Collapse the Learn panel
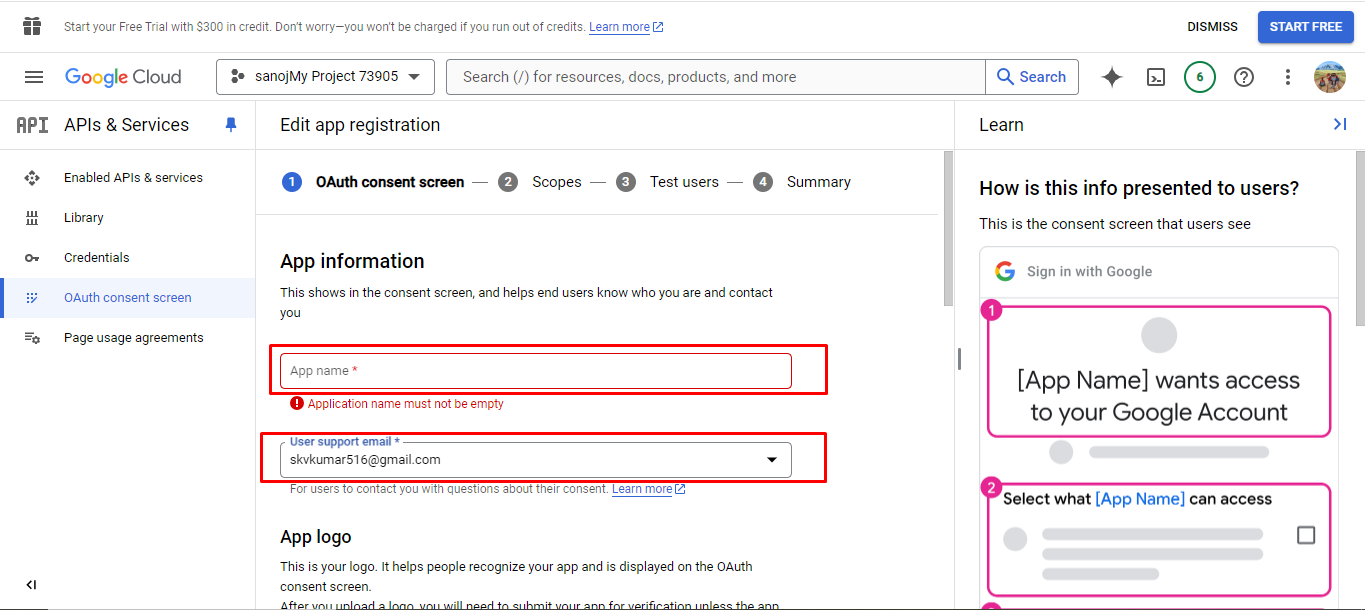Image resolution: width=1365 pixels, height=610 pixels. tap(1340, 124)
